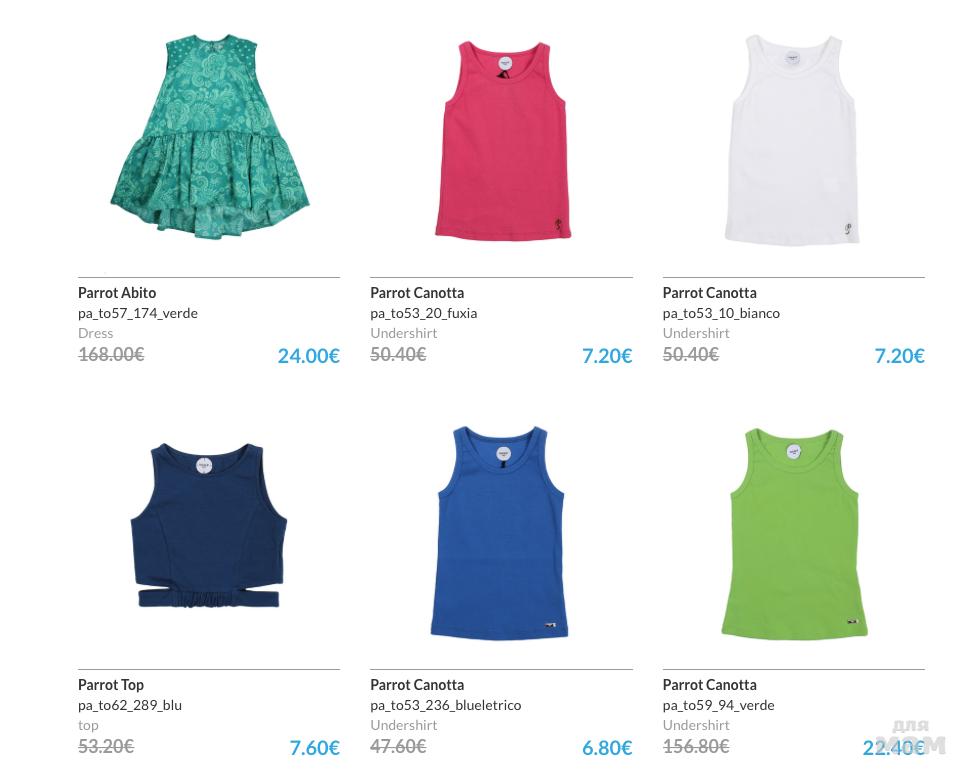Click Parrot Canotta title for bianco item
Image resolution: width=961 pixels, height=769 pixels.
(709, 293)
